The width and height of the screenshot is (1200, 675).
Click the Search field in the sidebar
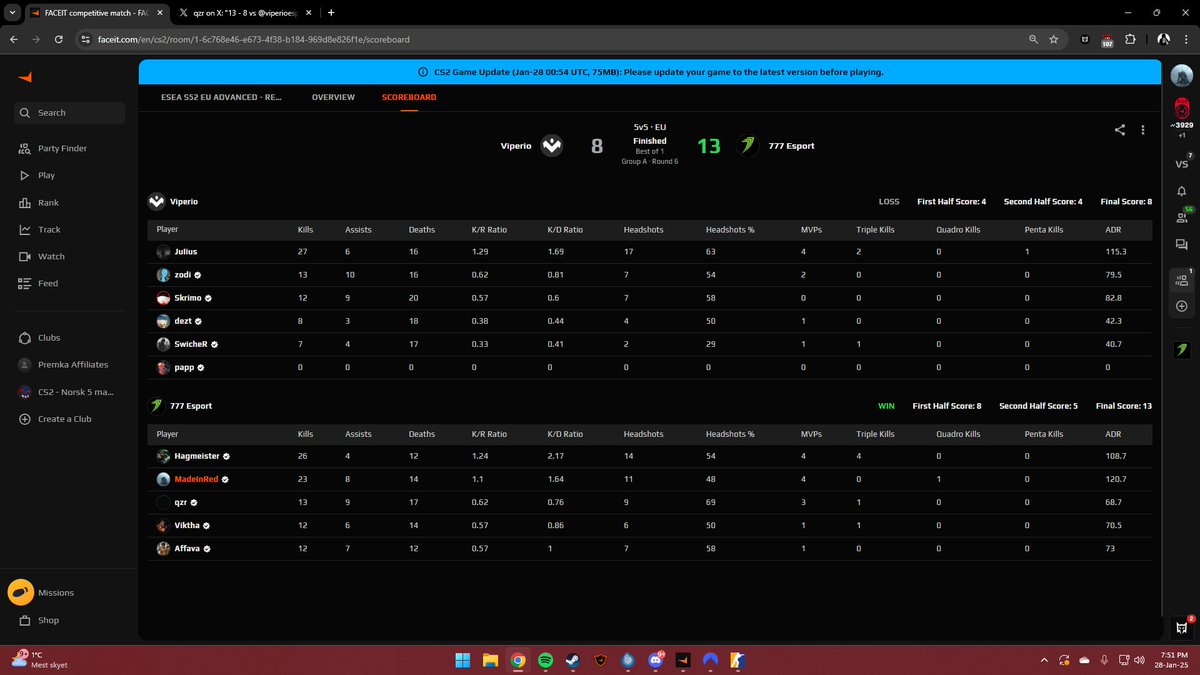point(70,113)
